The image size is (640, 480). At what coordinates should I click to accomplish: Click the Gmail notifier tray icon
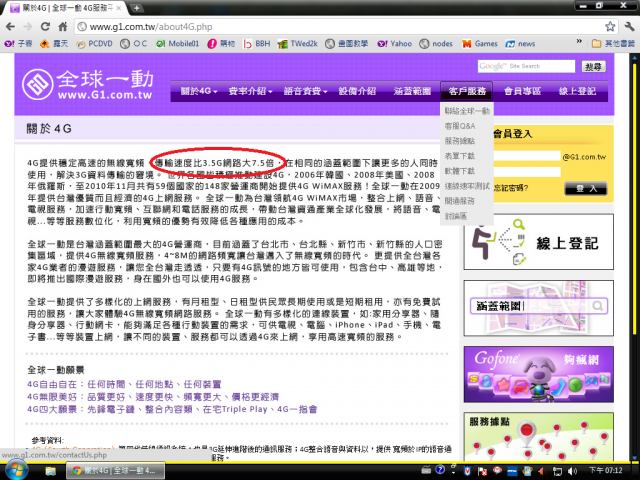[x=497, y=471]
